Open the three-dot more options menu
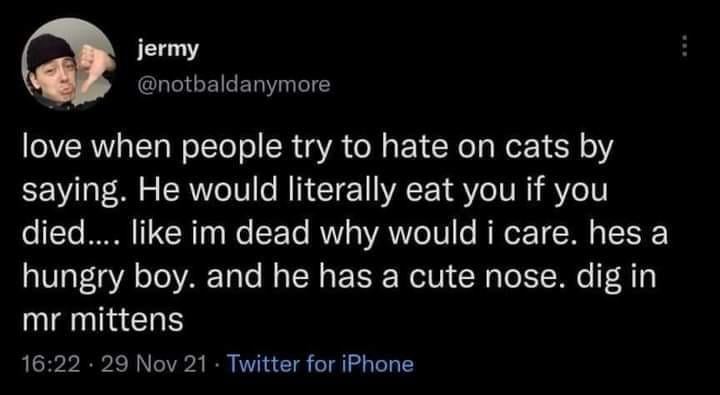This screenshot has height=395, width=720. point(685,46)
